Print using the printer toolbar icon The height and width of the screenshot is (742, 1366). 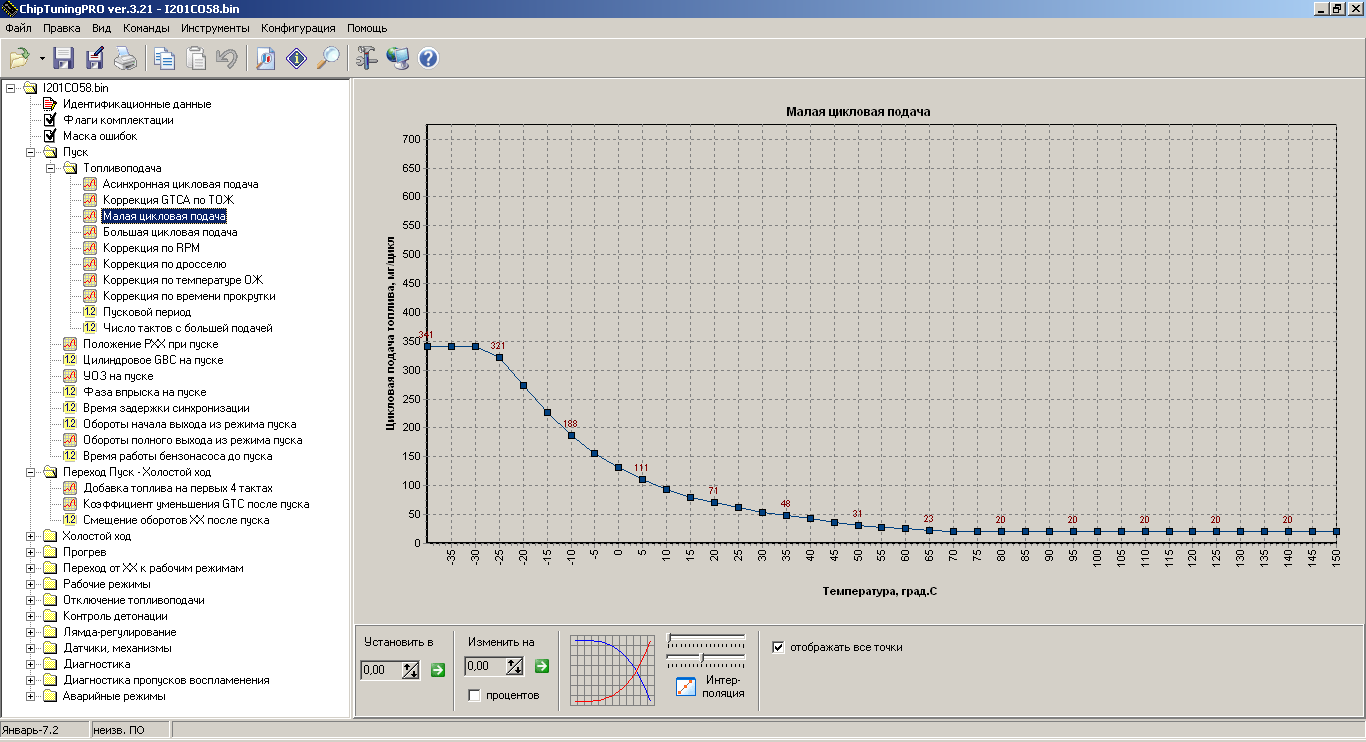pos(126,58)
